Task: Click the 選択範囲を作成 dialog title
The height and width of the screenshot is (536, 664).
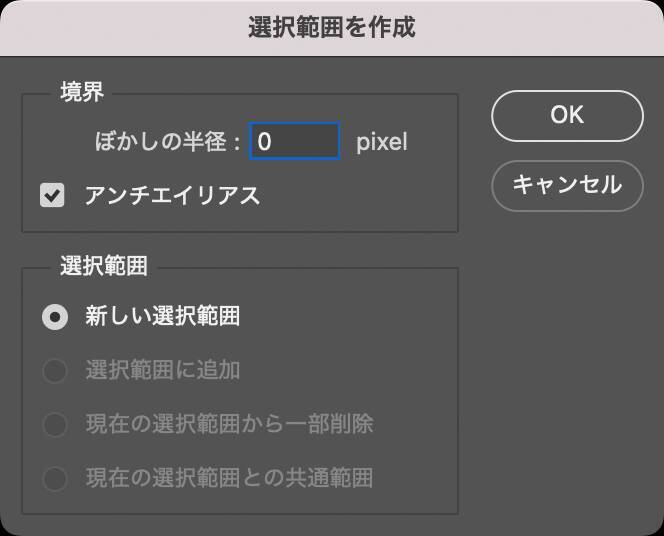Action: pos(331,28)
